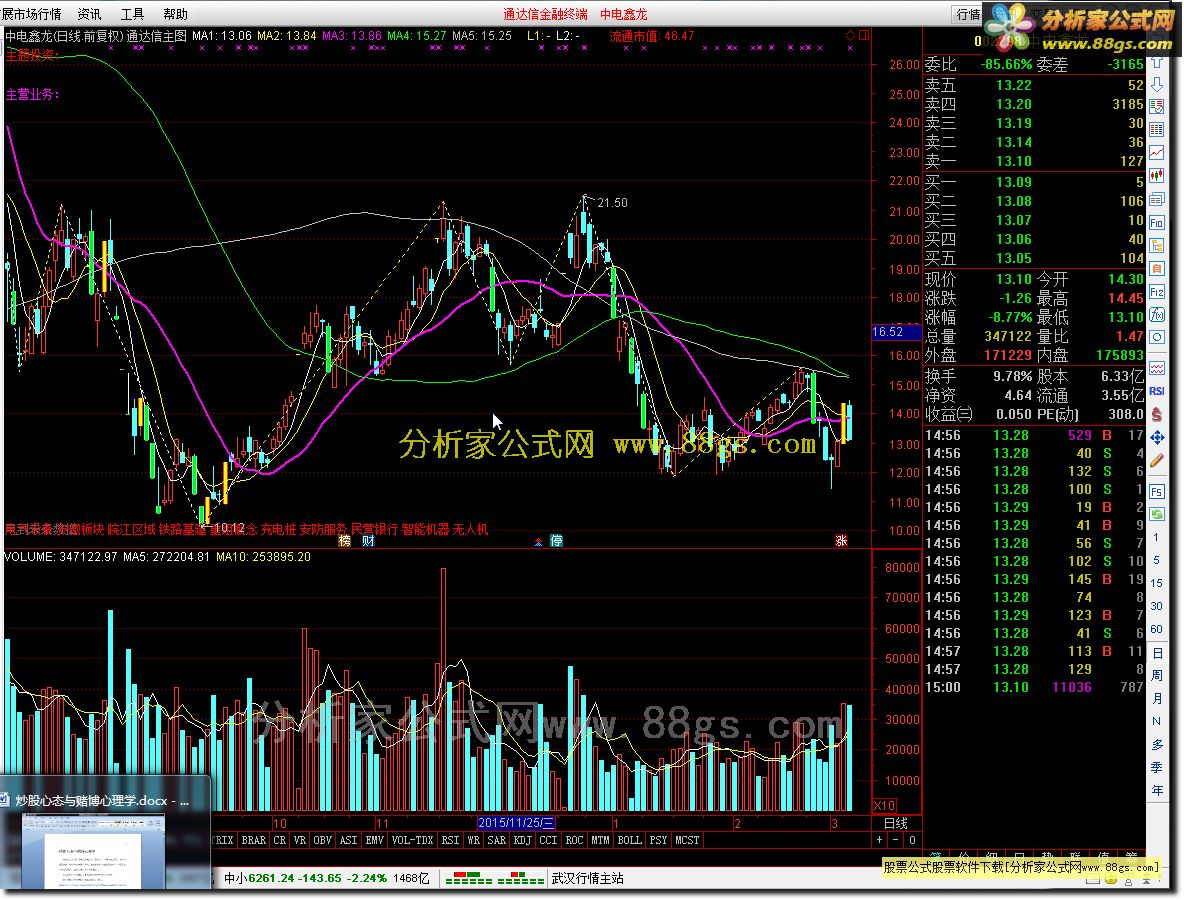Click the green refresh arrows icon

[x=1157, y=514]
